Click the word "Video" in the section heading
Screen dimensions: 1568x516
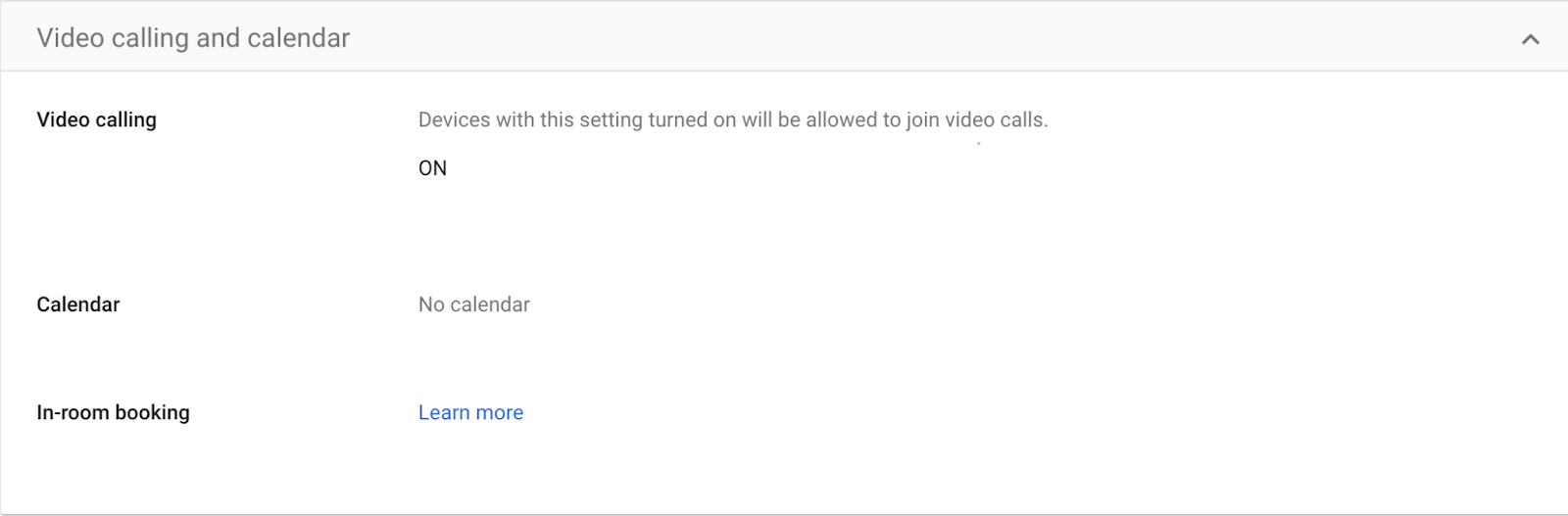[x=70, y=38]
